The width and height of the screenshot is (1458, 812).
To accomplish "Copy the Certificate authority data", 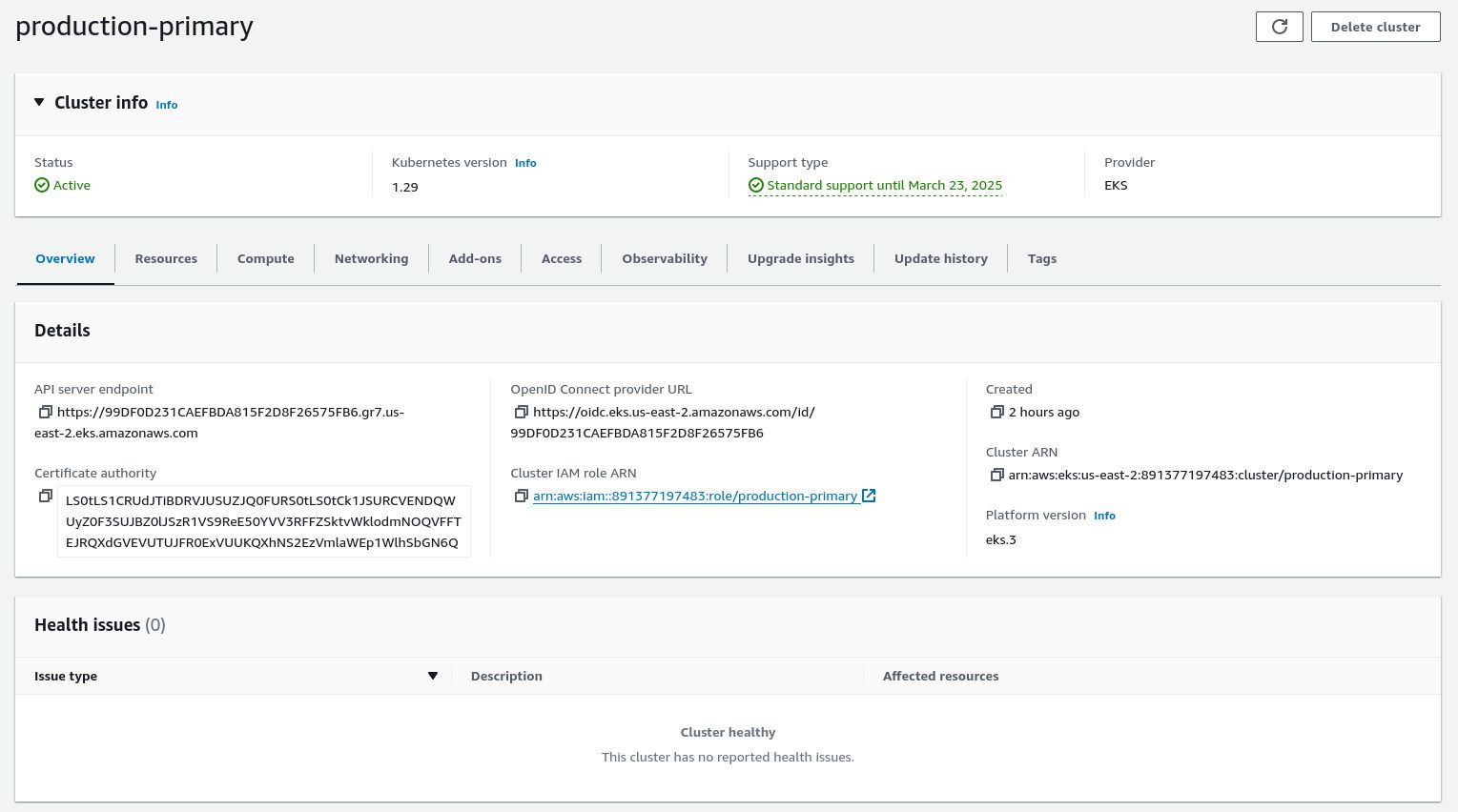I will pos(45,496).
